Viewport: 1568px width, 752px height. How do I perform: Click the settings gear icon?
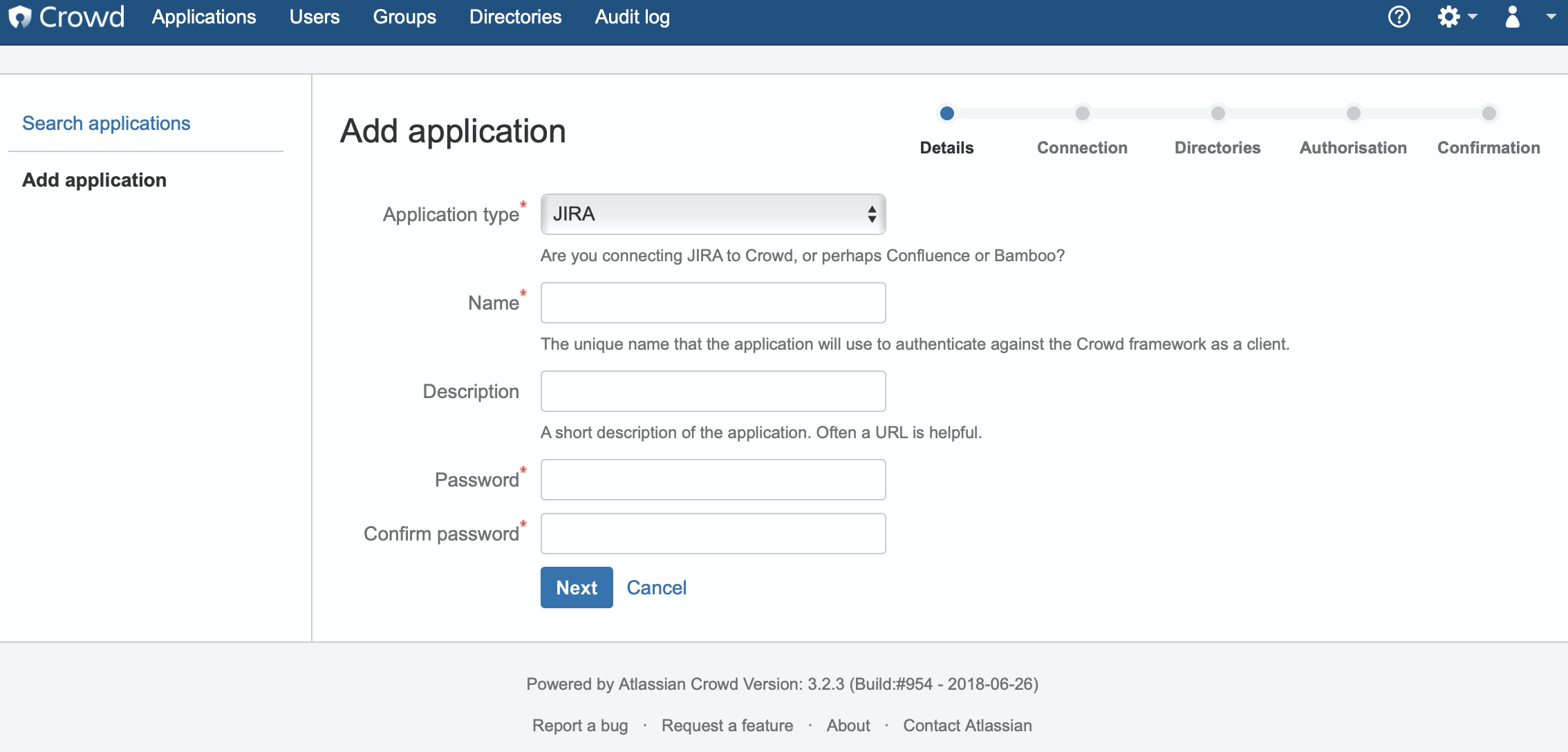tap(1449, 16)
